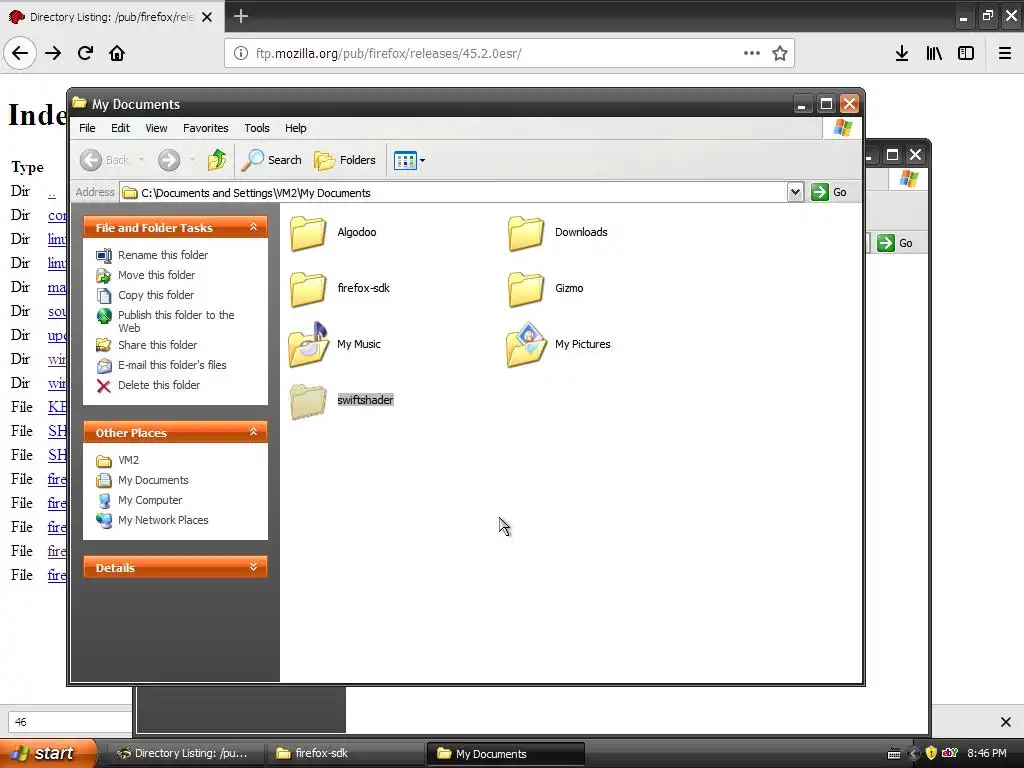Open the File menu
Screen dimensions: 1024x768
coord(87,128)
